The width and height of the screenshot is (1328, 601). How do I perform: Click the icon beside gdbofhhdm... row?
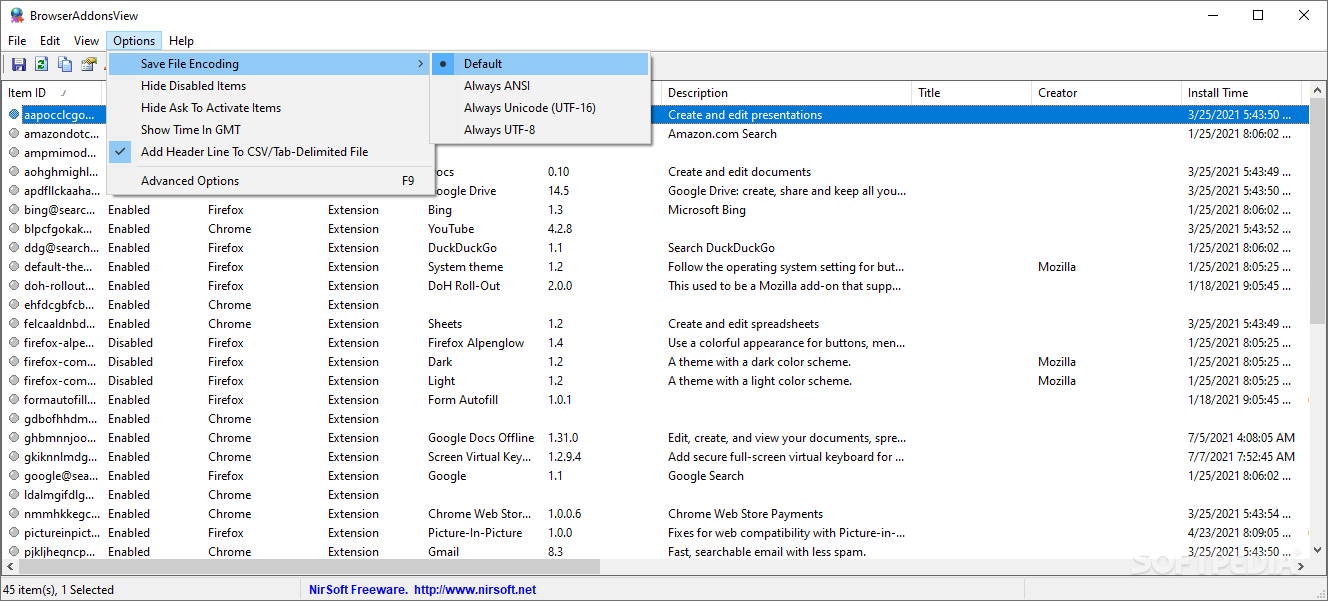(x=14, y=419)
